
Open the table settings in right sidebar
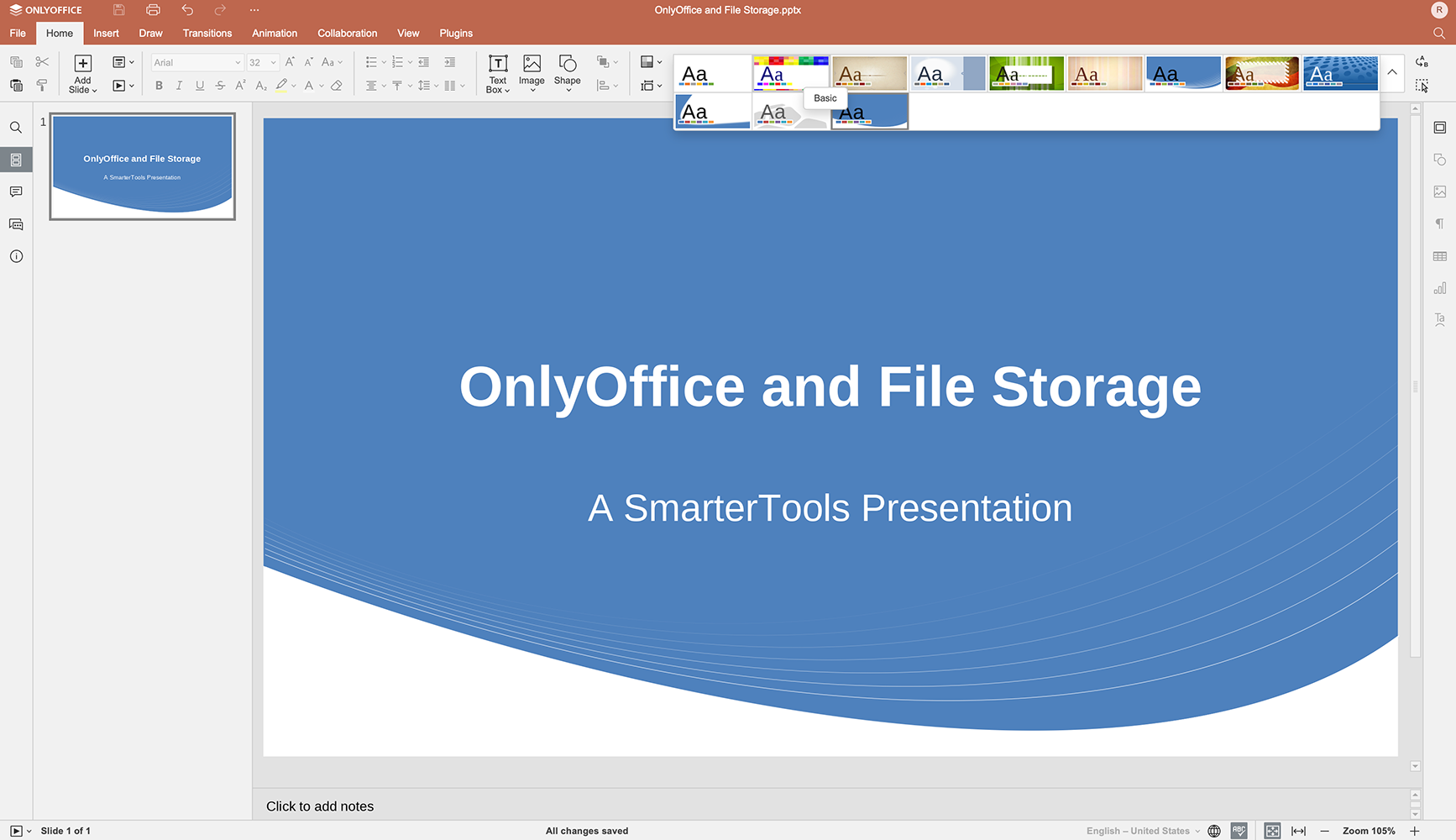point(1440,256)
